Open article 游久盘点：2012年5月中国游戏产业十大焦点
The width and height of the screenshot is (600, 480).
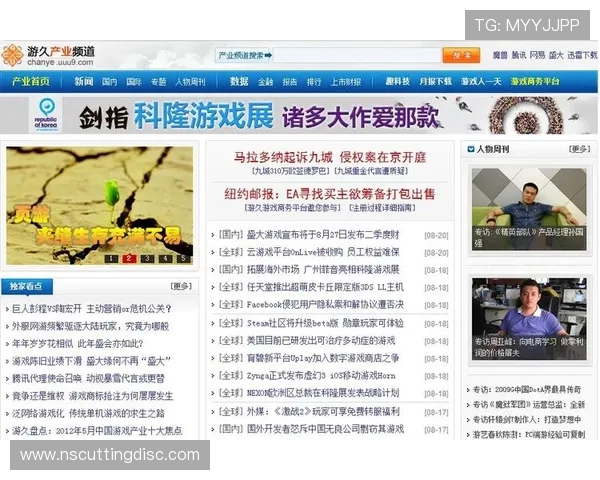[x=97, y=431]
